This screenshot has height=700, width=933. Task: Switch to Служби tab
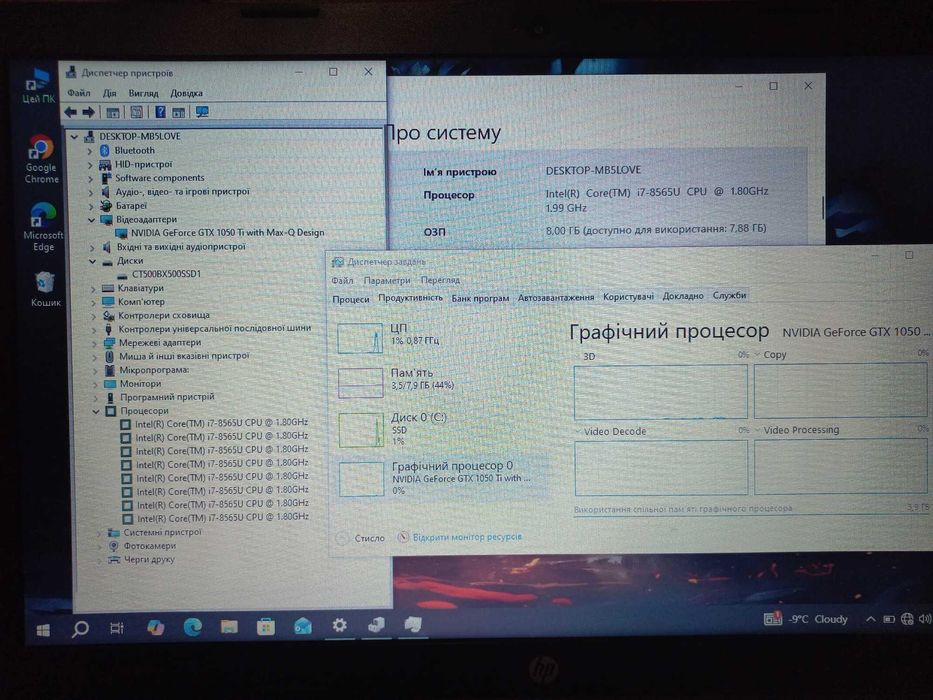click(x=730, y=295)
